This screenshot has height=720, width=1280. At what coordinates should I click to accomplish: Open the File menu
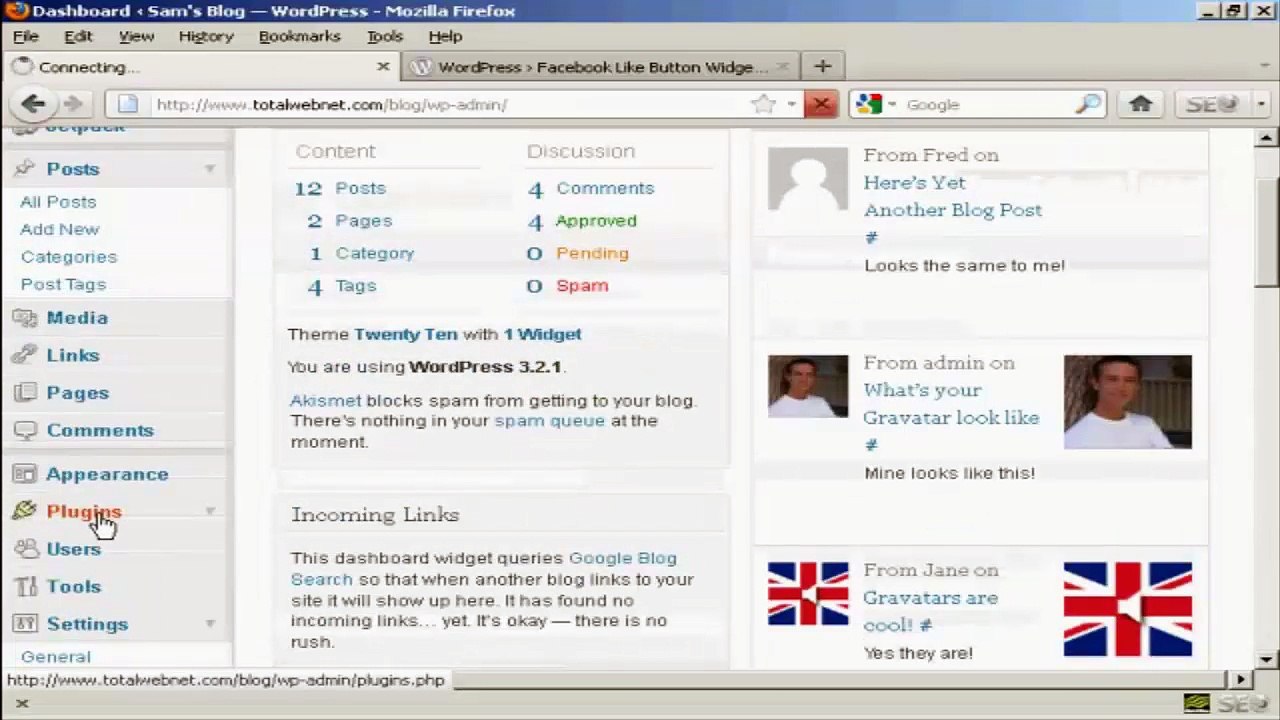[x=26, y=36]
